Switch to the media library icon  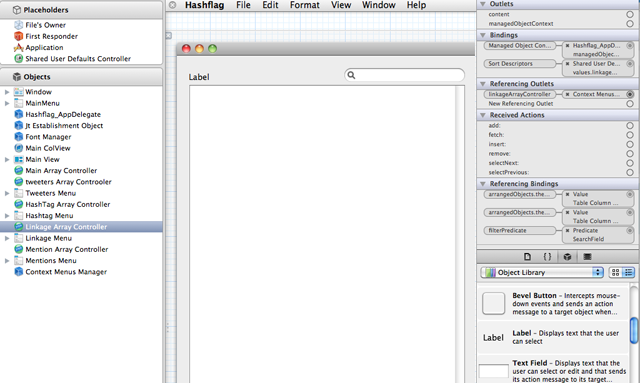(x=587, y=256)
